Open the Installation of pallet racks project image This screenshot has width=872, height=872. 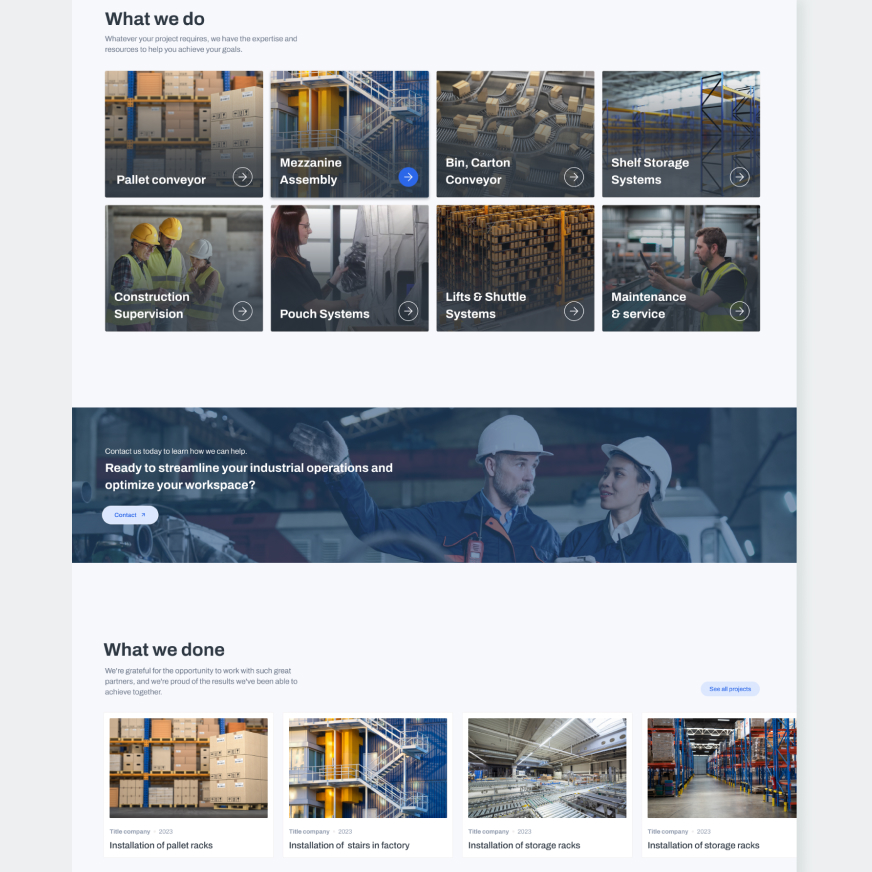point(188,767)
